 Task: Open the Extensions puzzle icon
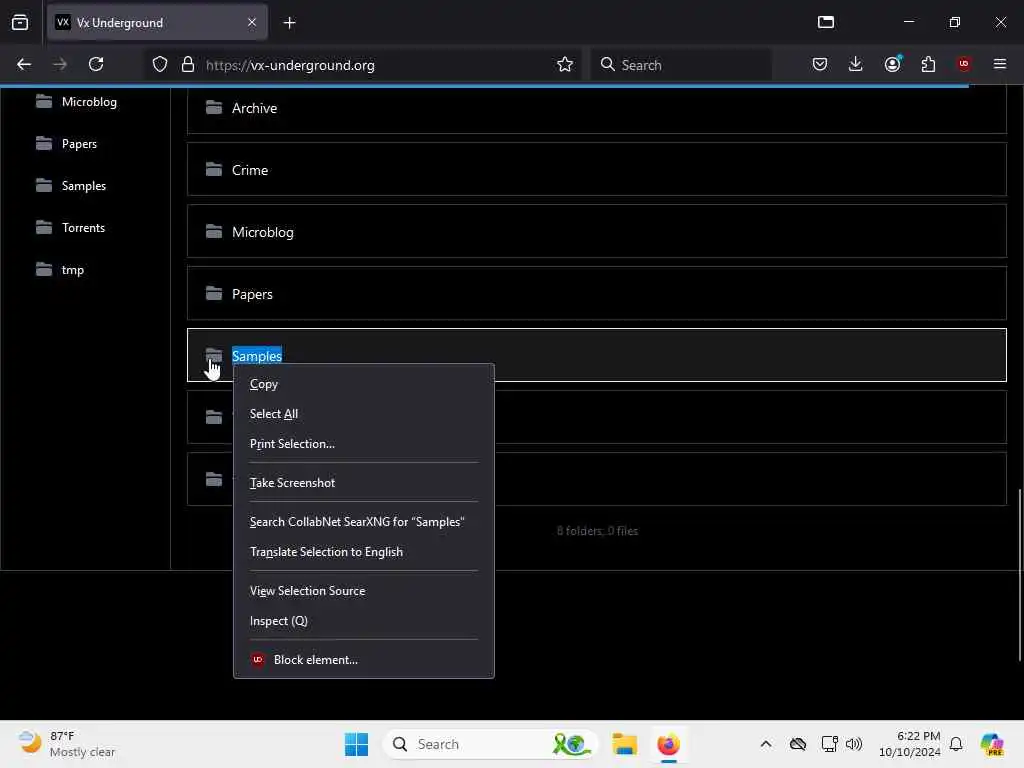928,64
